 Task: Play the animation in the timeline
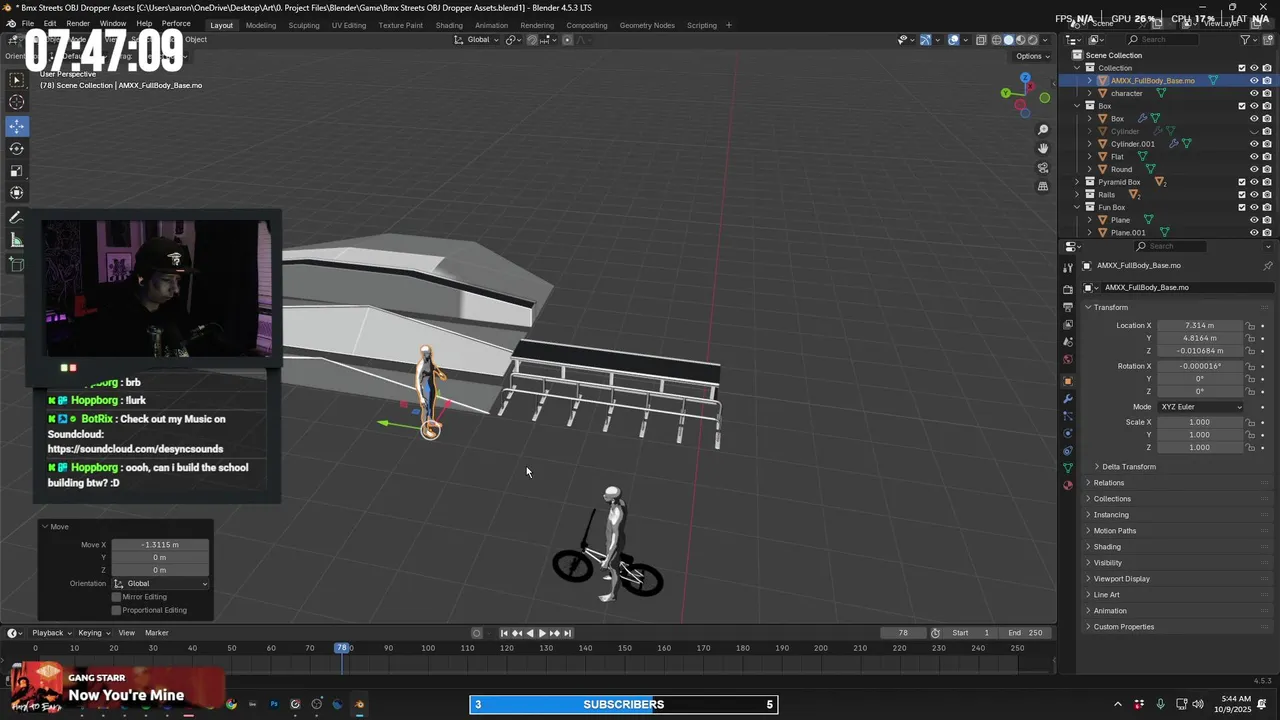(542, 633)
